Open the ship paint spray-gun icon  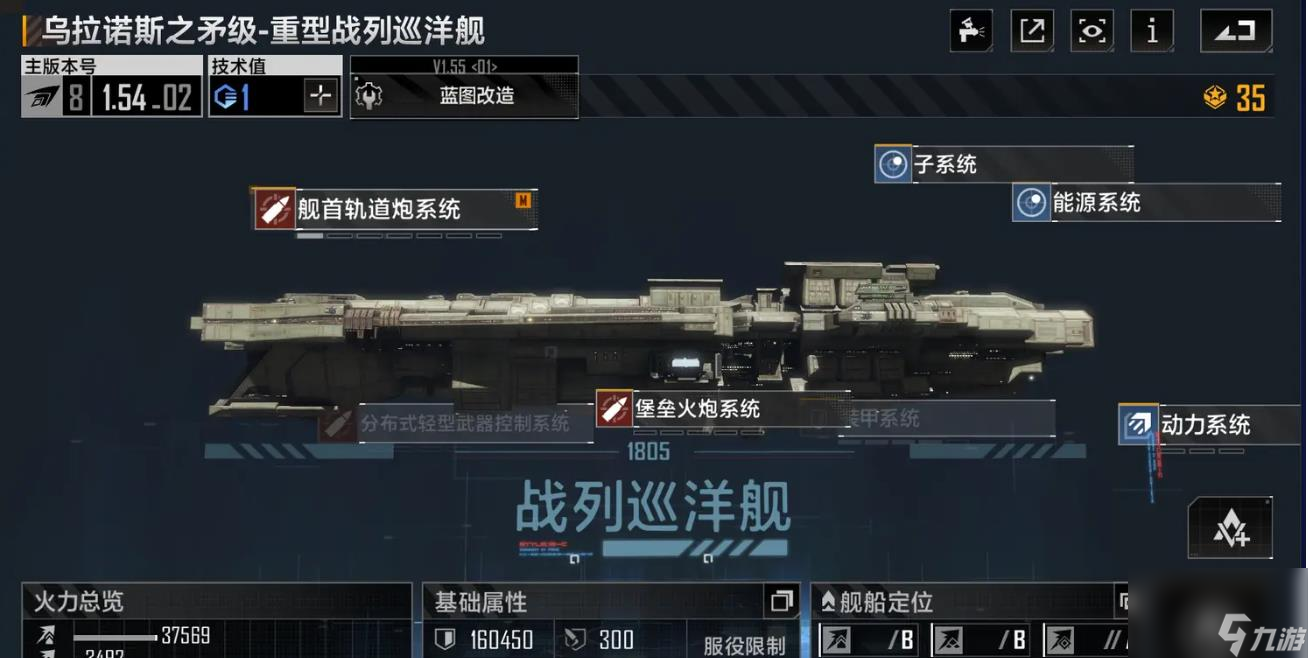pos(971,30)
